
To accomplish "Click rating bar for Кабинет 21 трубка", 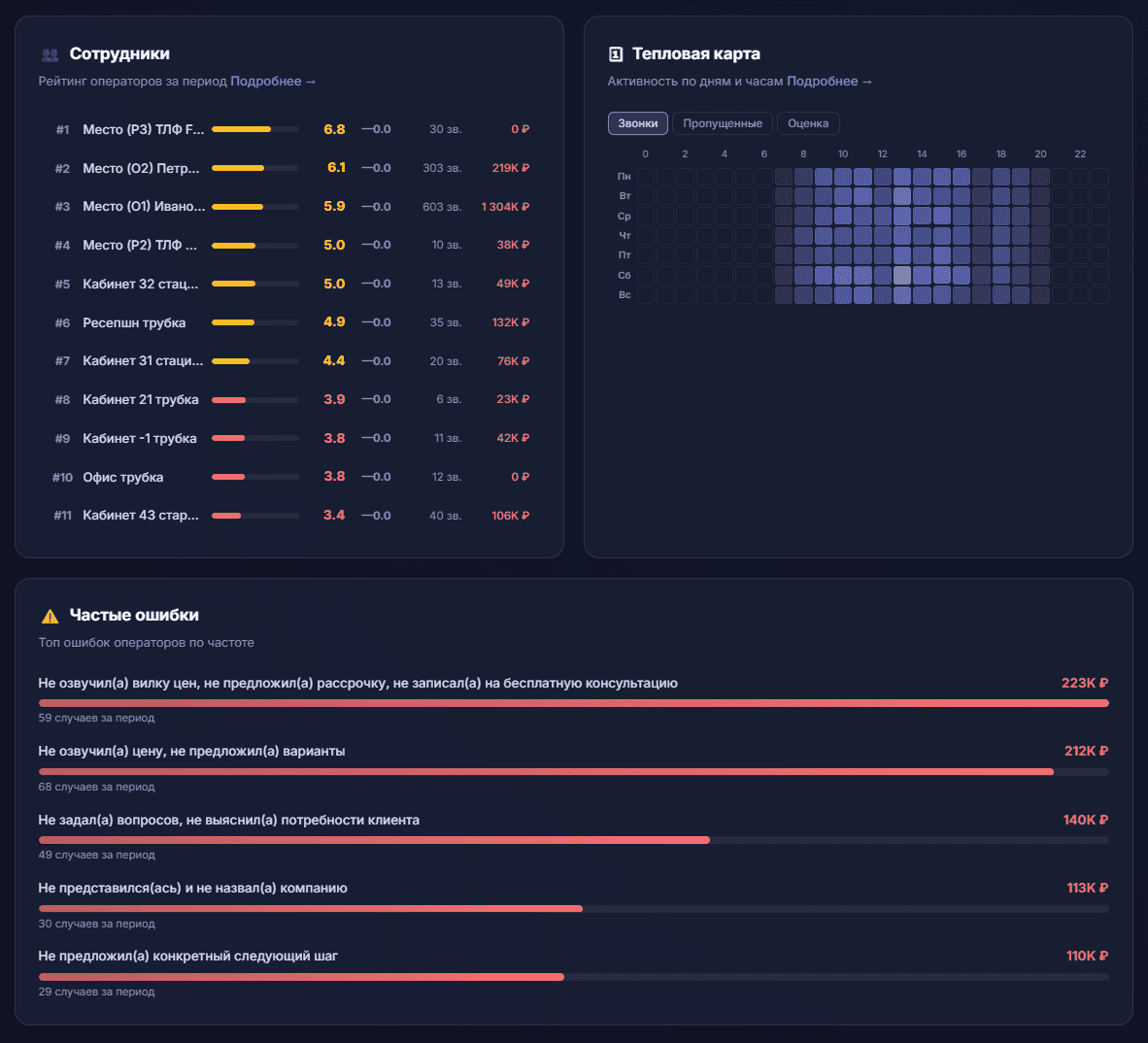I will click(x=254, y=399).
